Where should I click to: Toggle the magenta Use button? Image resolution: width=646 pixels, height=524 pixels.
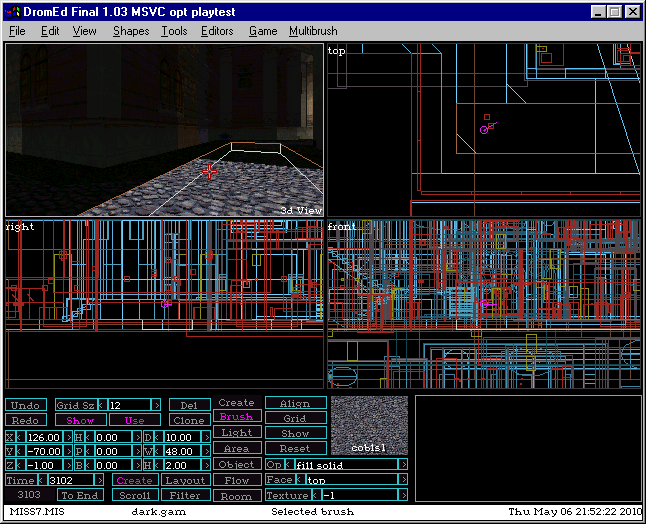pos(134,421)
